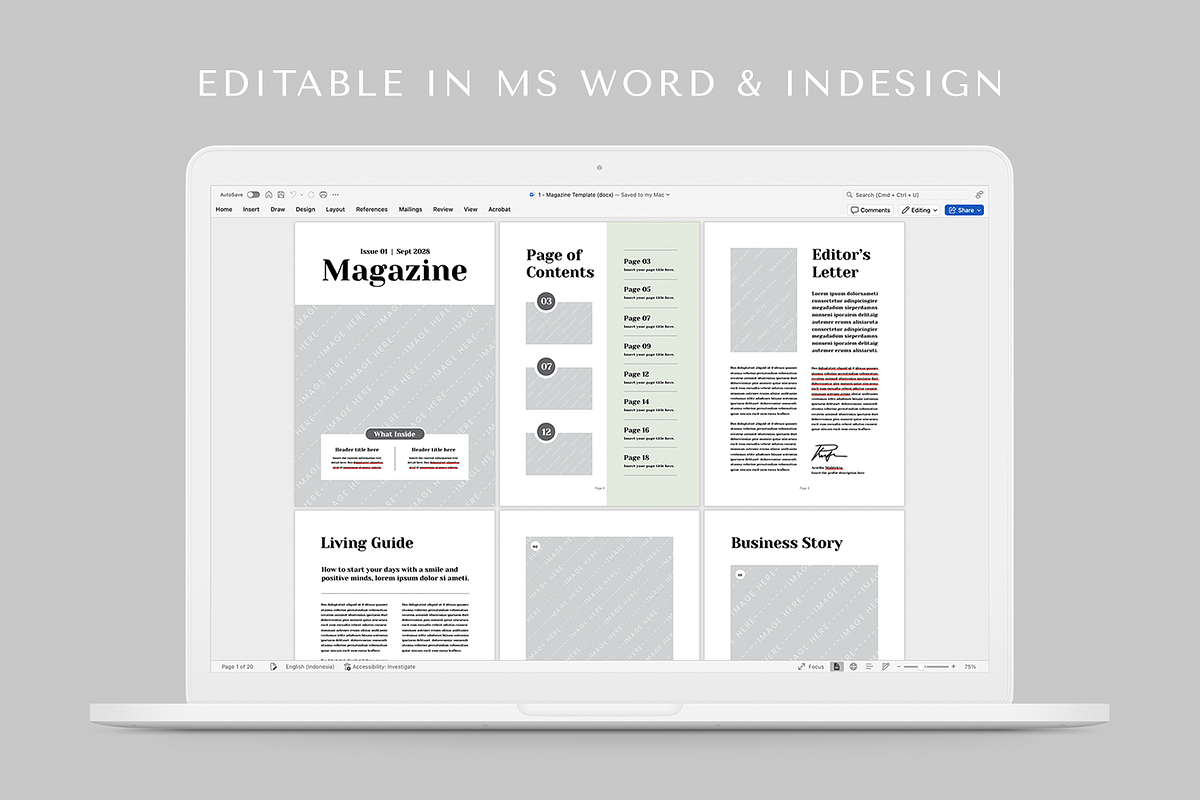Enable Focus mode in status bar
Viewport: 1200px width, 800px height.
pos(811,667)
